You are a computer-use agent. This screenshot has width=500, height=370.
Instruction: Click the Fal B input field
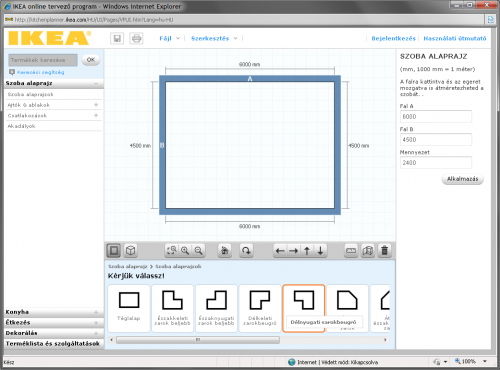tap(436, 140)
